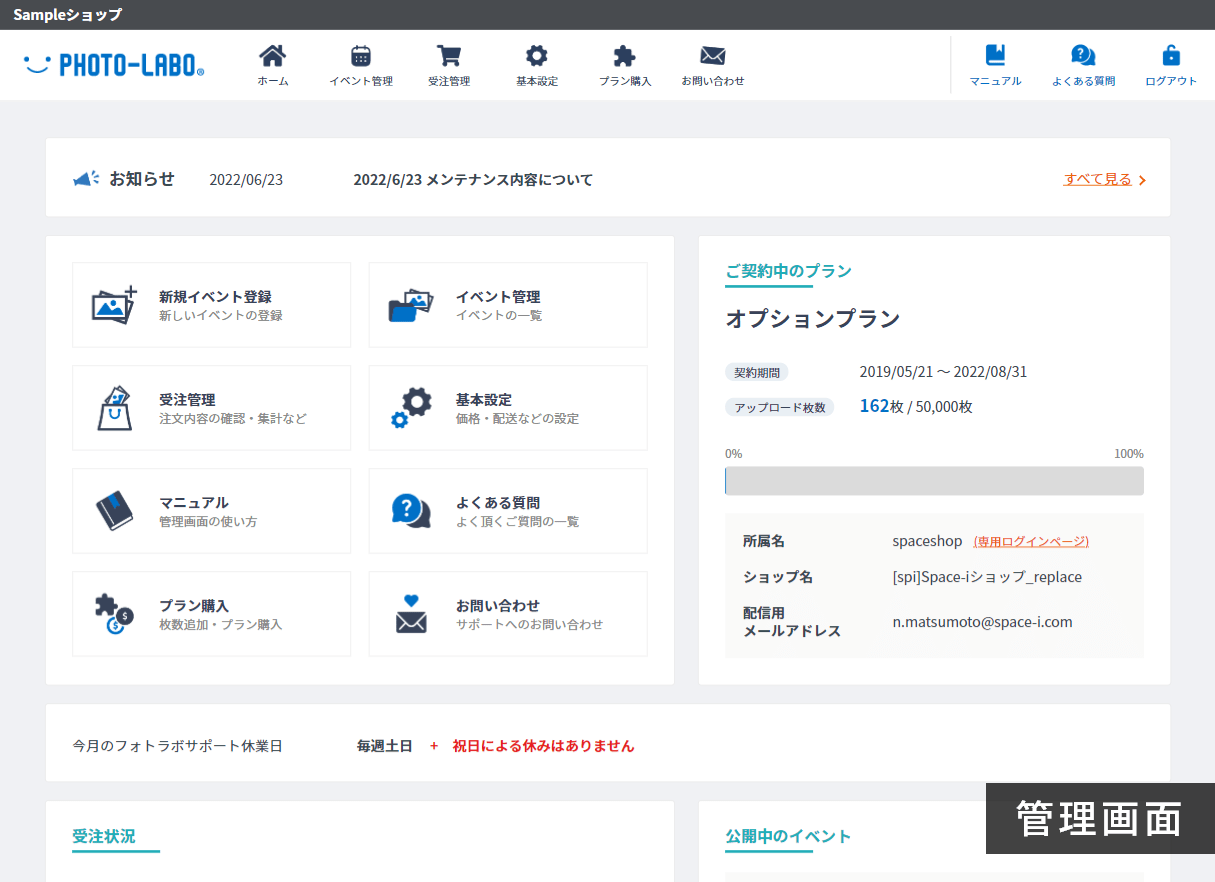The width and height of the screenshot is (1215, 882).
Task: Open the 新規イベント登録 card
Action: [x=212, y=305]
